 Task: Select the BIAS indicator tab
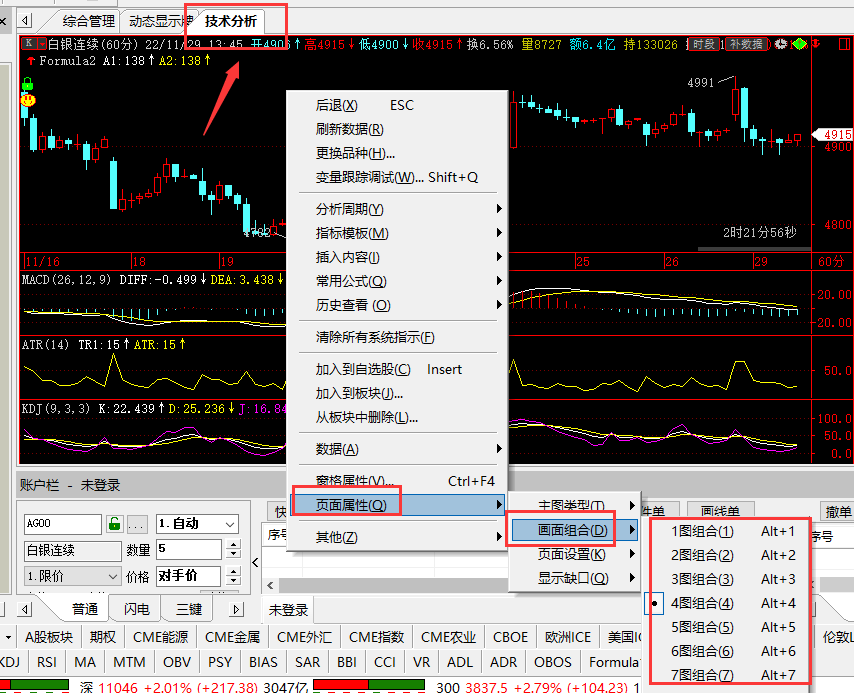click(263, 662)
